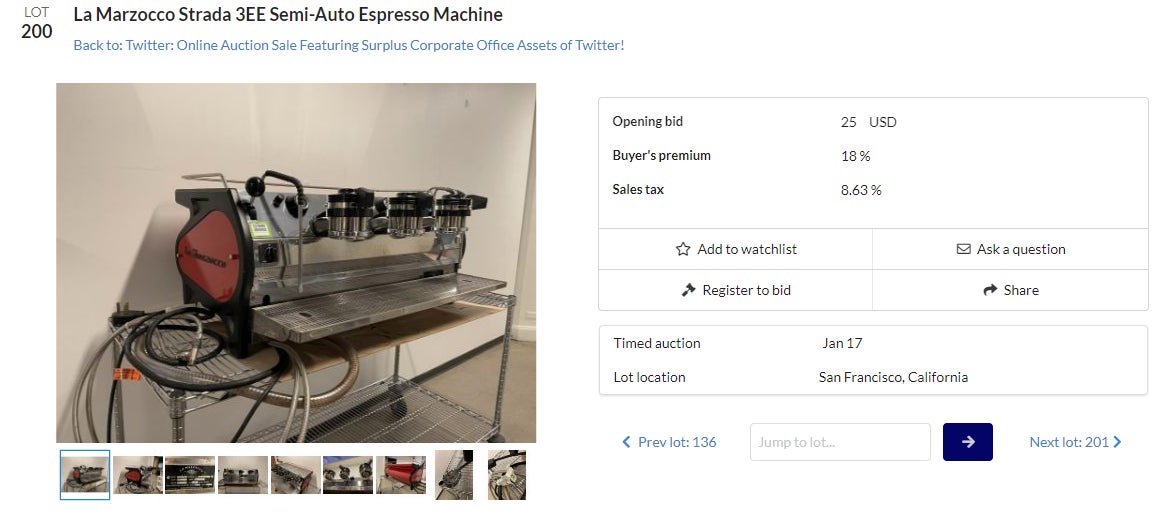Click the right chevron by Next lot: 201
Screen dimensions: 1169x530
tap(1117, 442)
